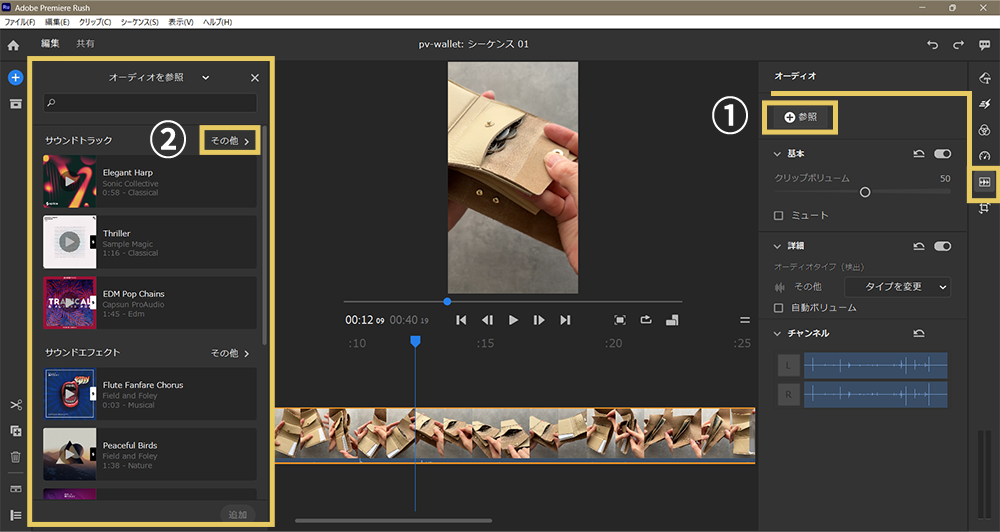Open the project panel icon in left sidebar
The image size is (1000, 532).
coord(15,103)
